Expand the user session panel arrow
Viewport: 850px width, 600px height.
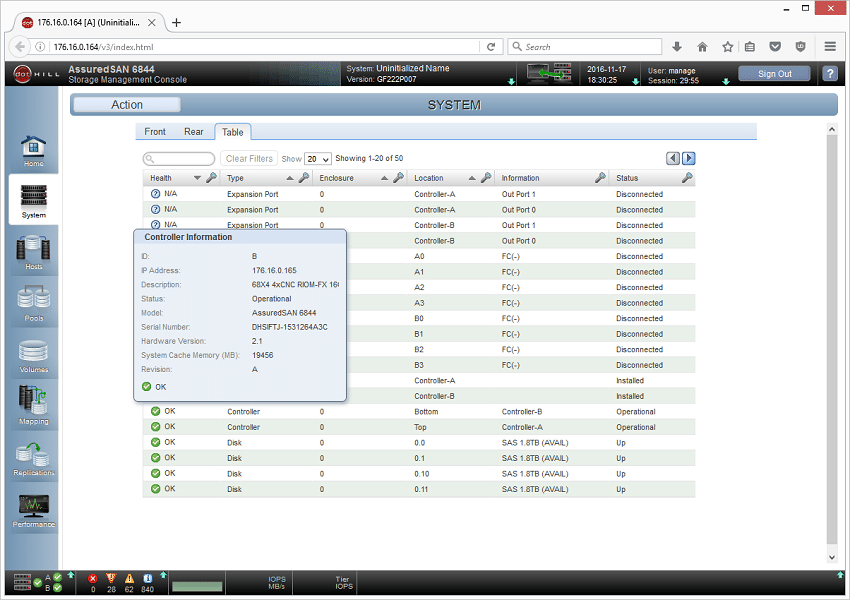(x=726, y=81)
